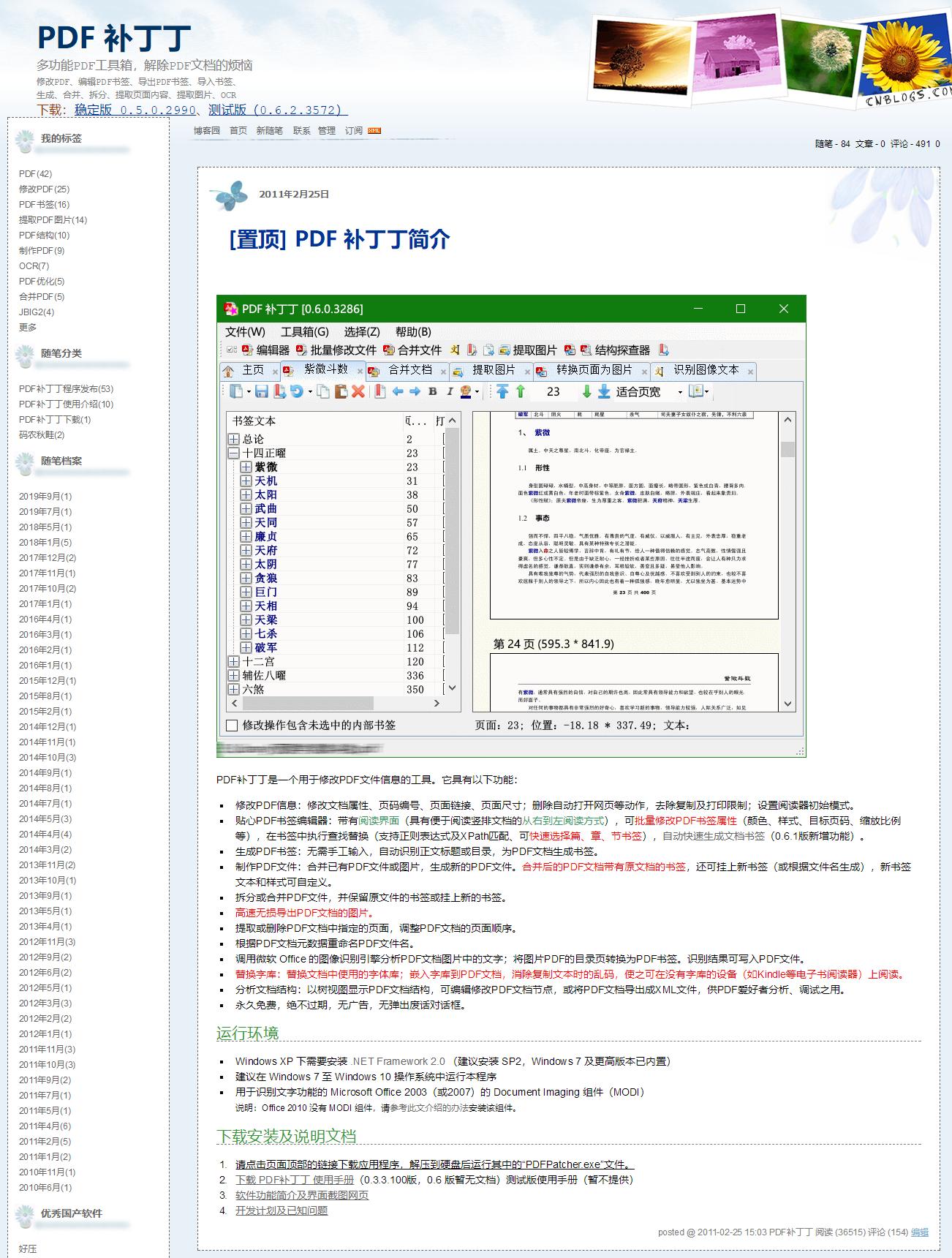Screen dimensions: 952x1258
Task: Click the paste clipboard icon in editor toolbar
Action: coord(341,392)
